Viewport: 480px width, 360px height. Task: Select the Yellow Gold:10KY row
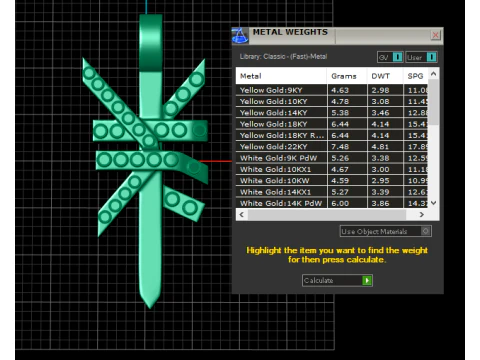coord(332,101)
